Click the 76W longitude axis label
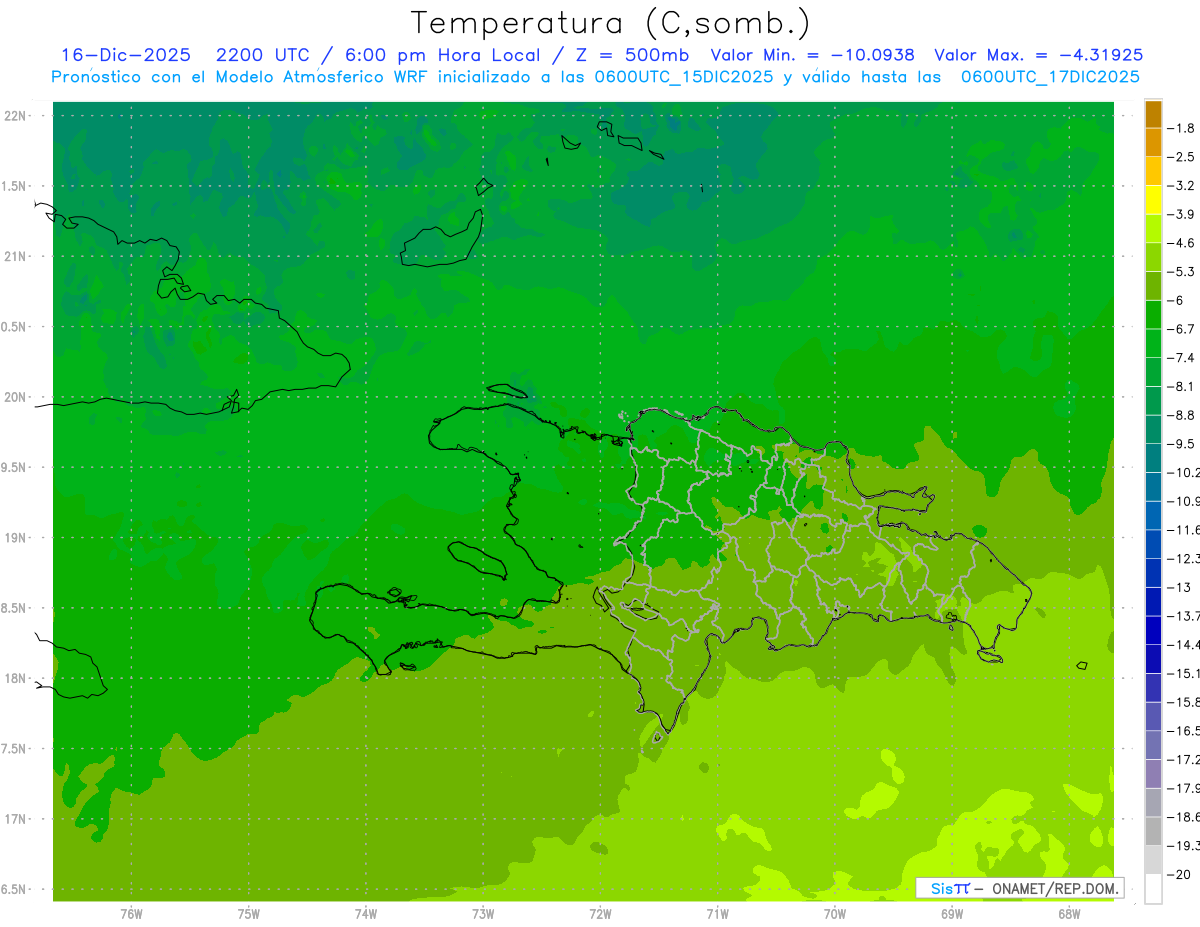Viewport: 1200px width, 927px height. [131, 913]
